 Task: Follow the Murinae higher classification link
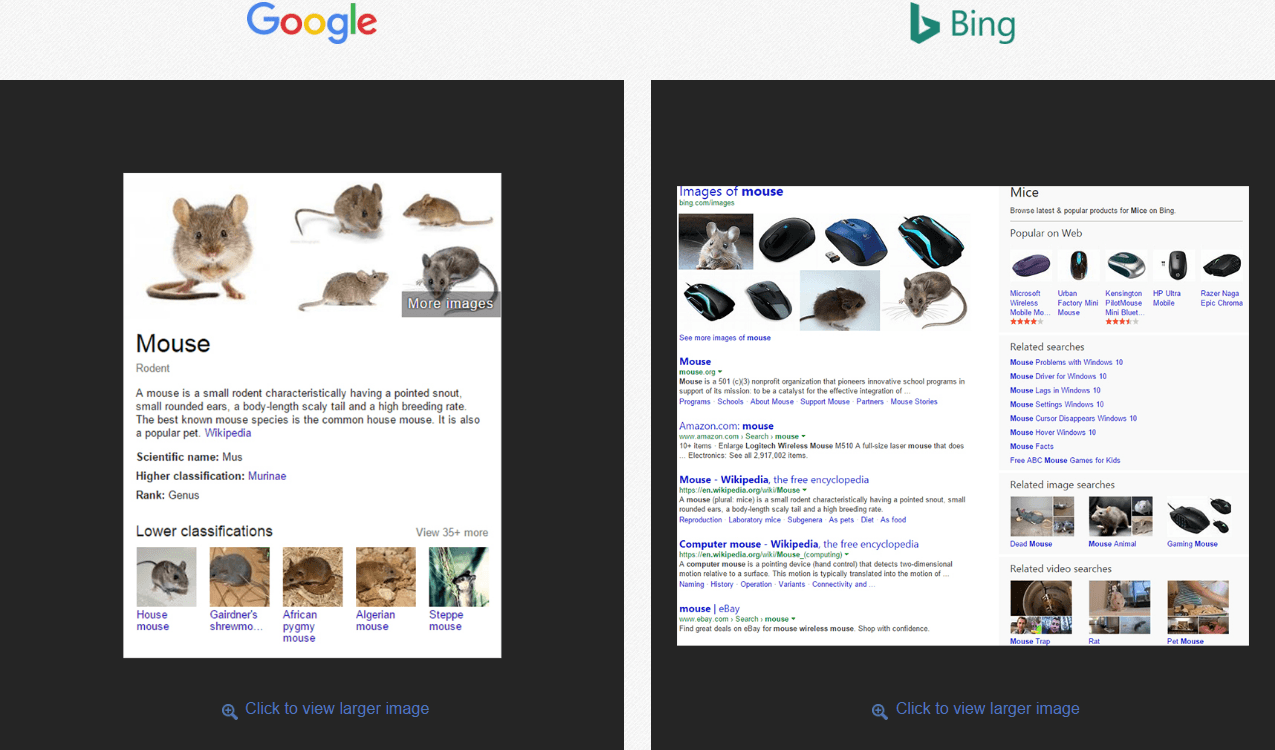[x=267, y=476]
